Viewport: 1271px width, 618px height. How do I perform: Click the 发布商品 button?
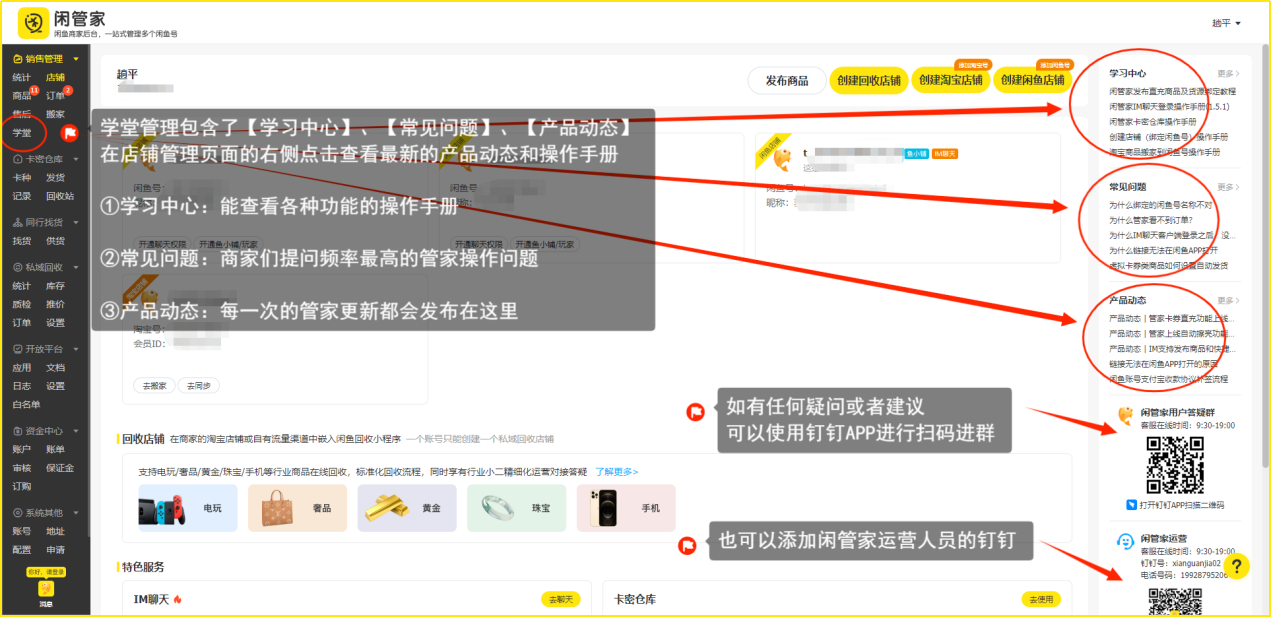[x=786, y=81]
